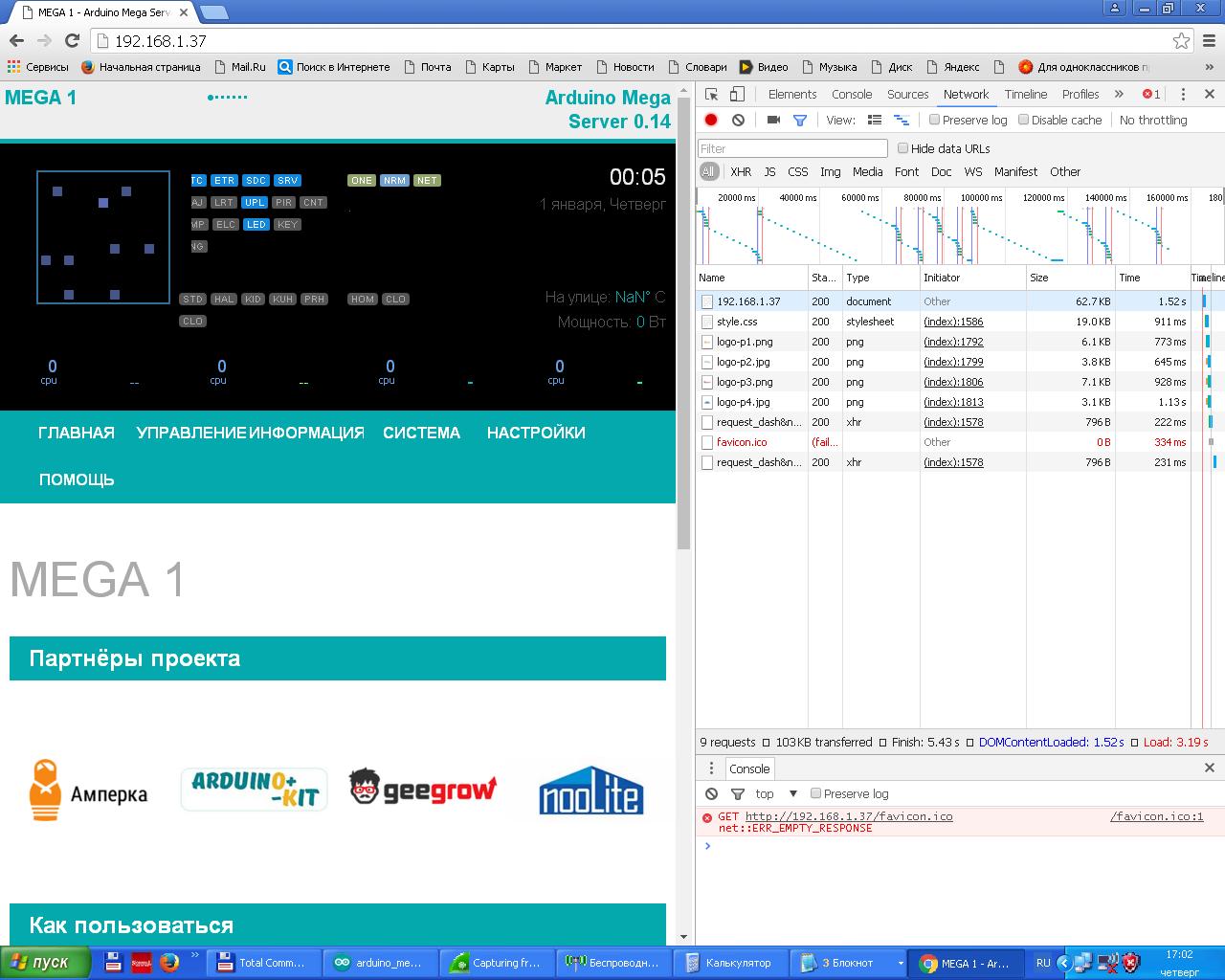The image size is (1225, 980).
Task: Check Hide data URLs option
Action: (x=902, y=148)
